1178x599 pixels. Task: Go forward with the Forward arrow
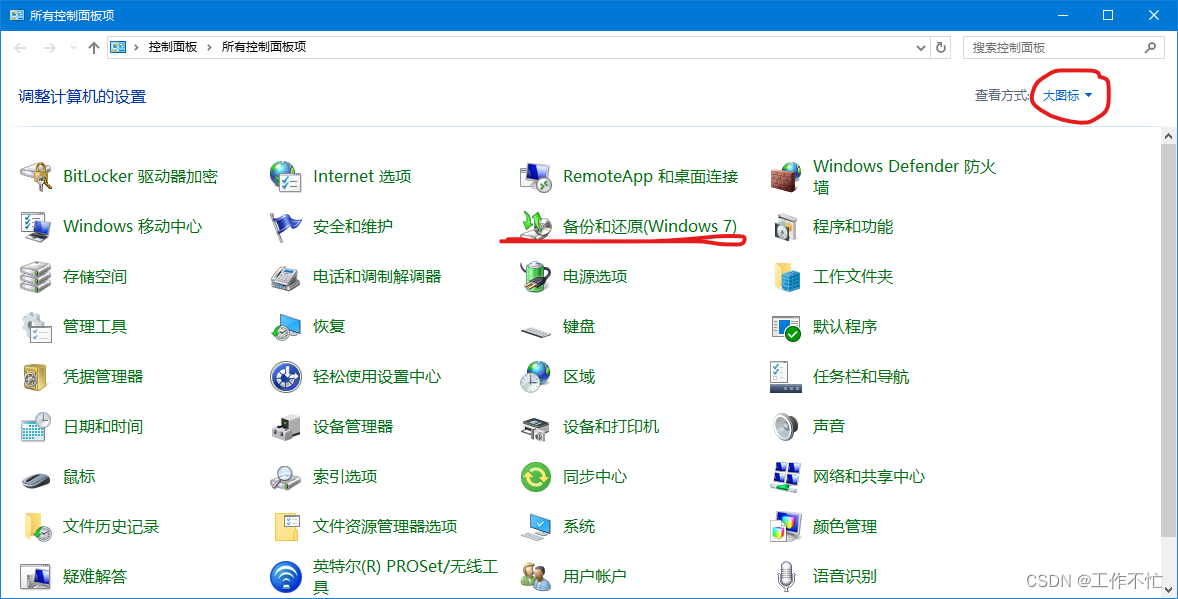[50, 47]
